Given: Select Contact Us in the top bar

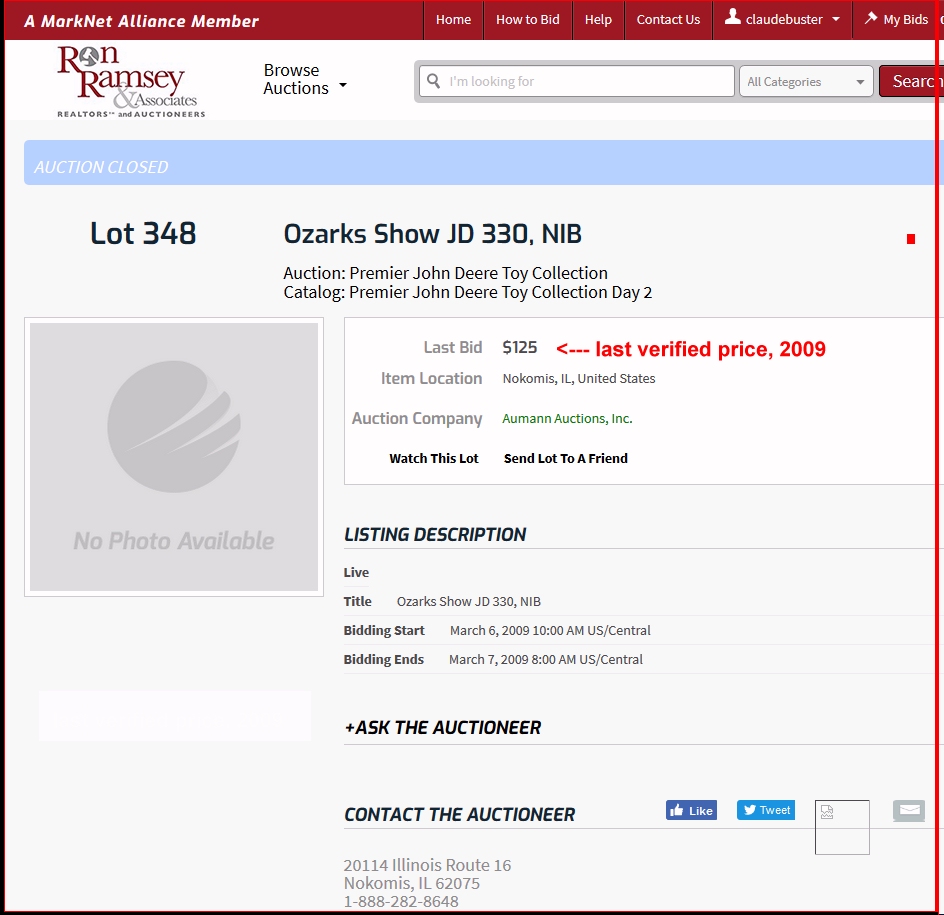Looking at the screenshot, I should coord(668,20).
